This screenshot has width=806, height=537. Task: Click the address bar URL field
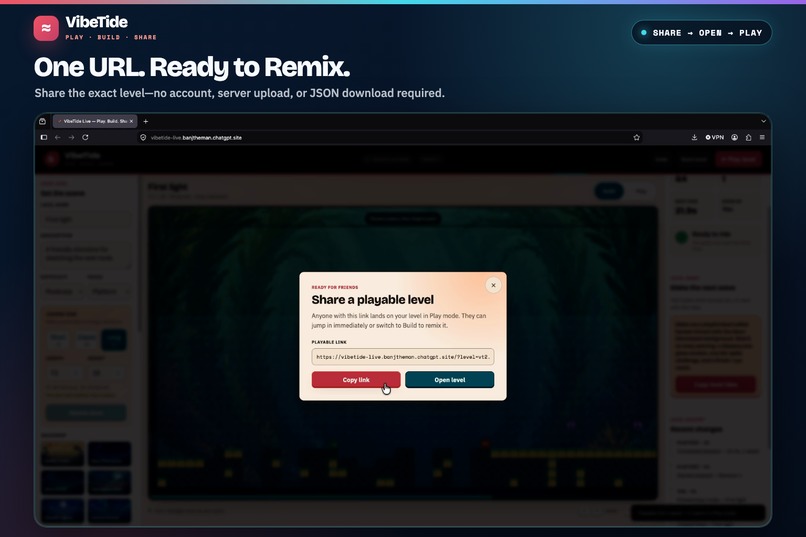click(391, 137)
